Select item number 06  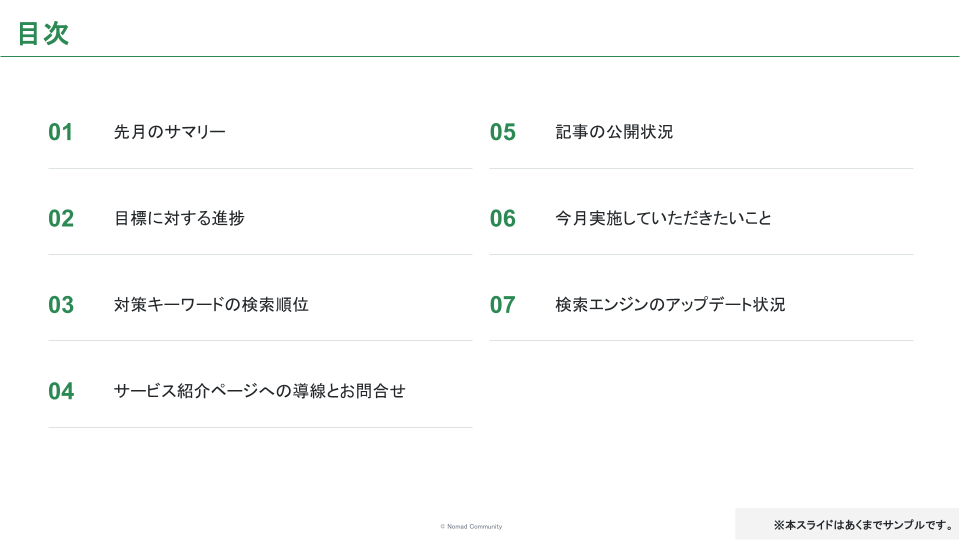point(503,219)
